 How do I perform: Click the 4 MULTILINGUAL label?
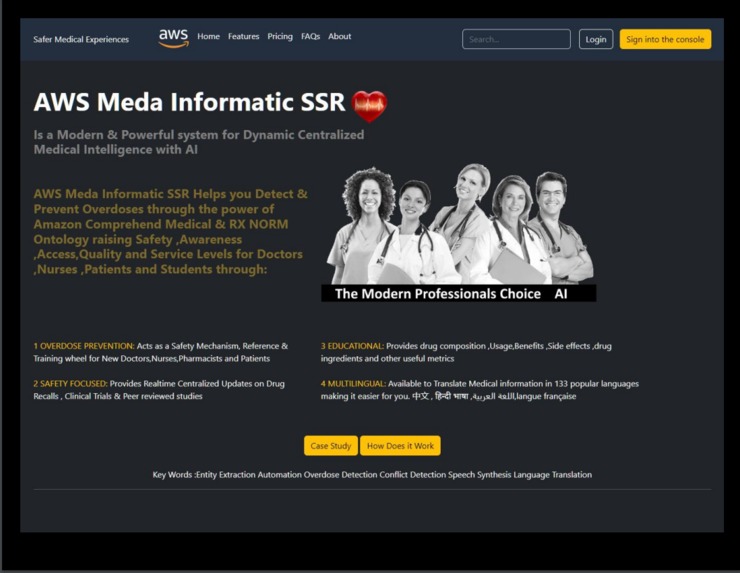353,384
